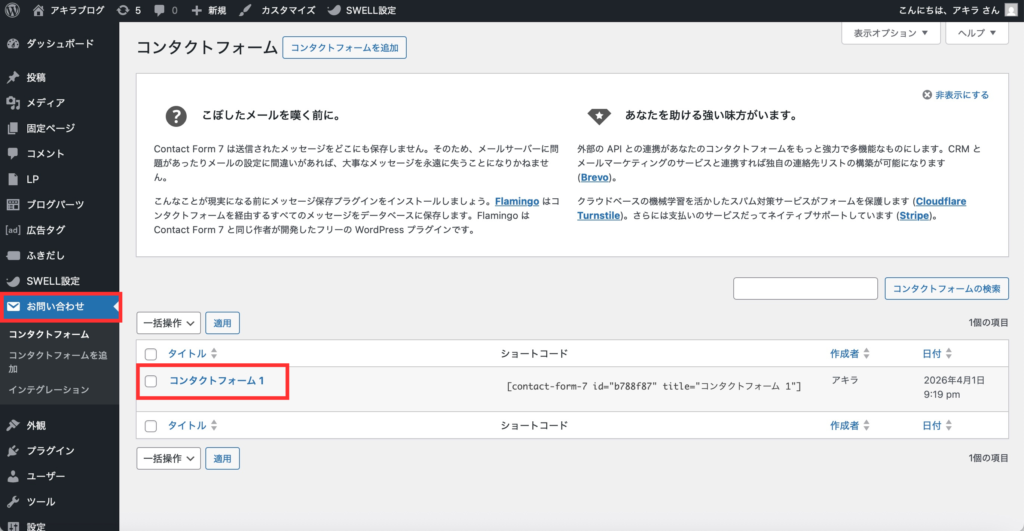The image size is (1024, 531).
Task: Open the ダッシュボード sidebar icon
Action: [13, 44]
